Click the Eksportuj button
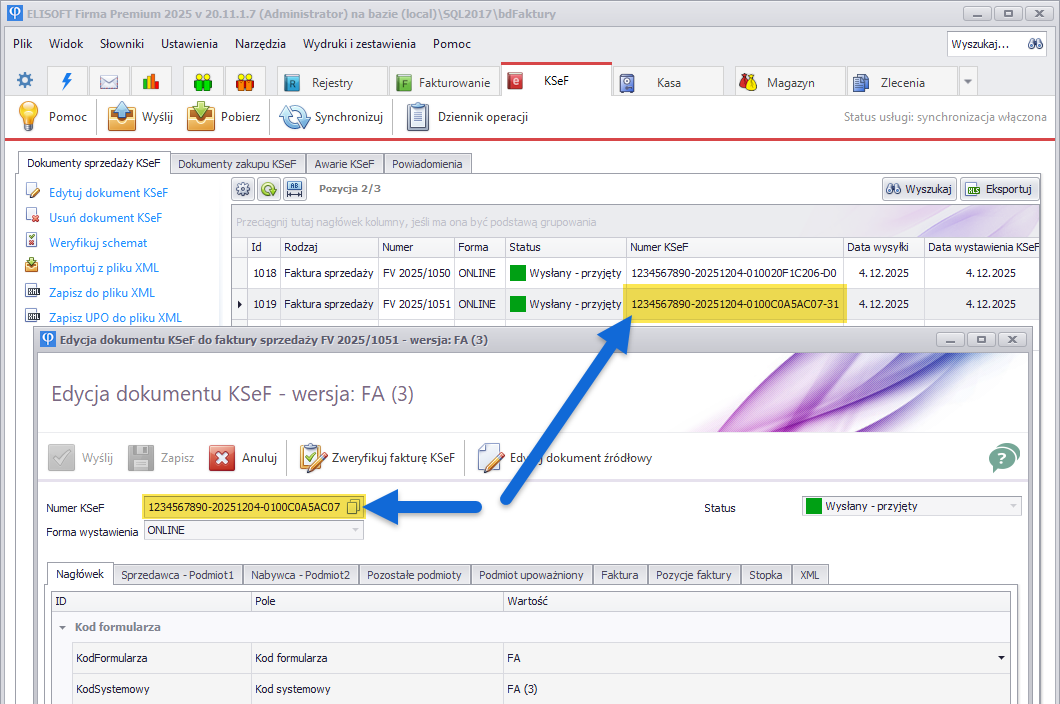 coord(999,189)
